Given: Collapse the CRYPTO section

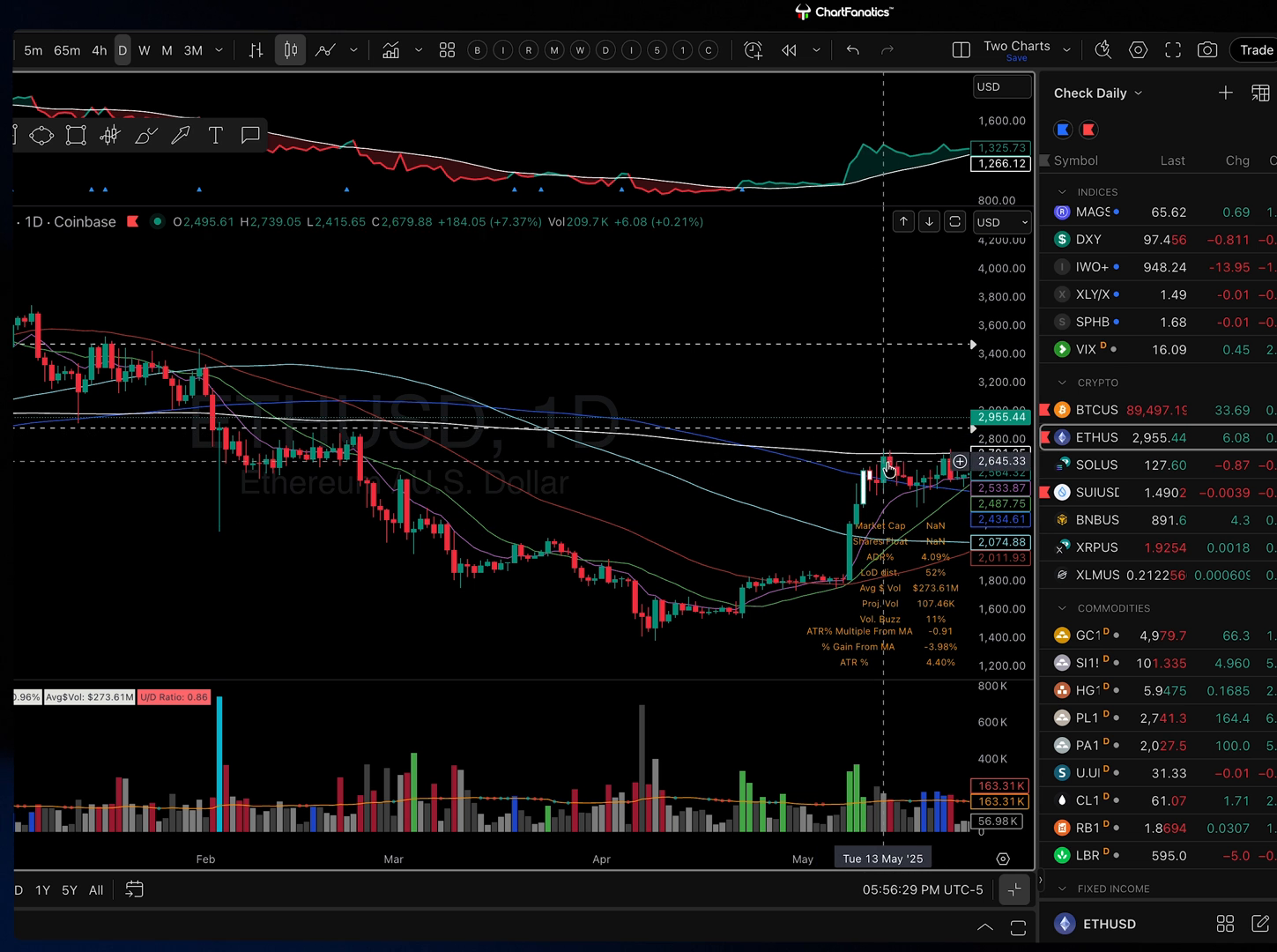Looking at the screenshot, I should coord(1062,383).
